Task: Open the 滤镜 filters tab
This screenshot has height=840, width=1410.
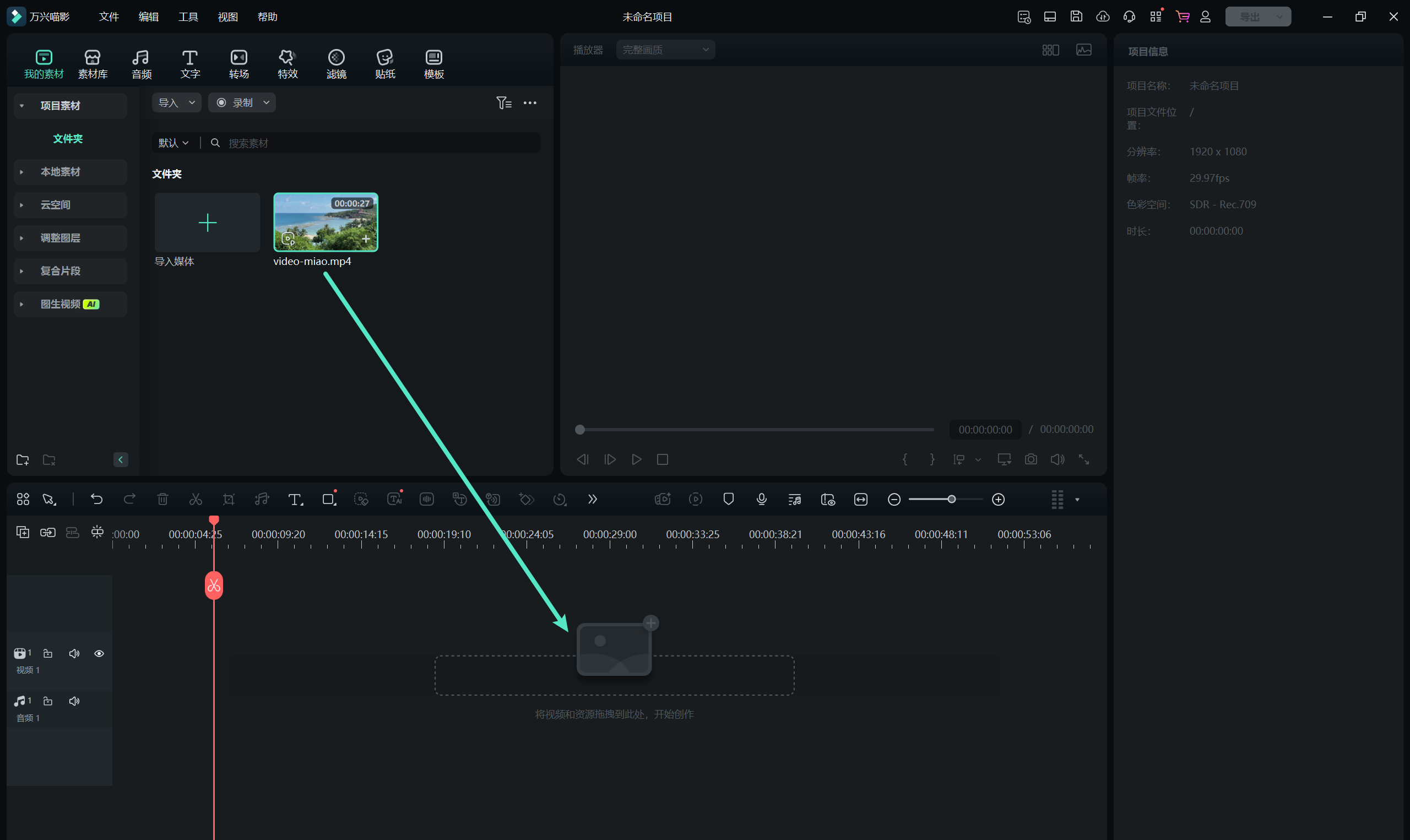Action: (x=336, y=64)
